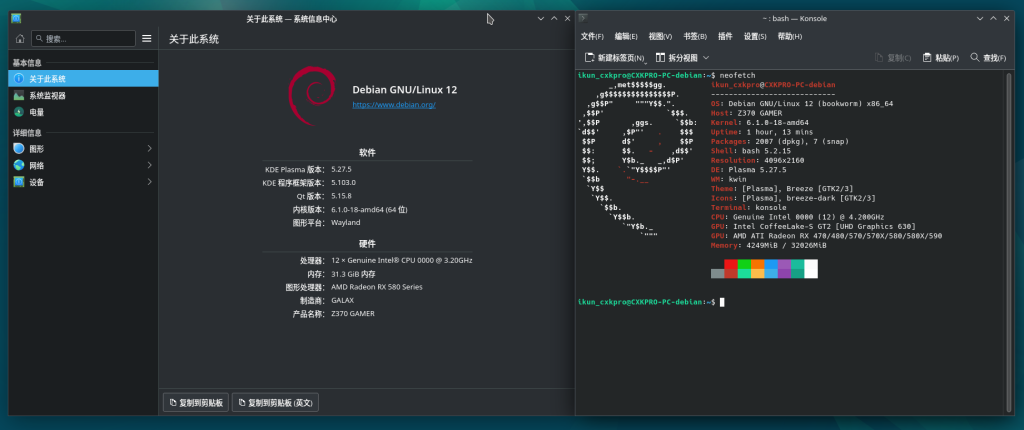Image resolution: width=1024 pixels, height=430 pixels.
Task: Click the Qt version value 5.15.8
Action: click(341, 196)
